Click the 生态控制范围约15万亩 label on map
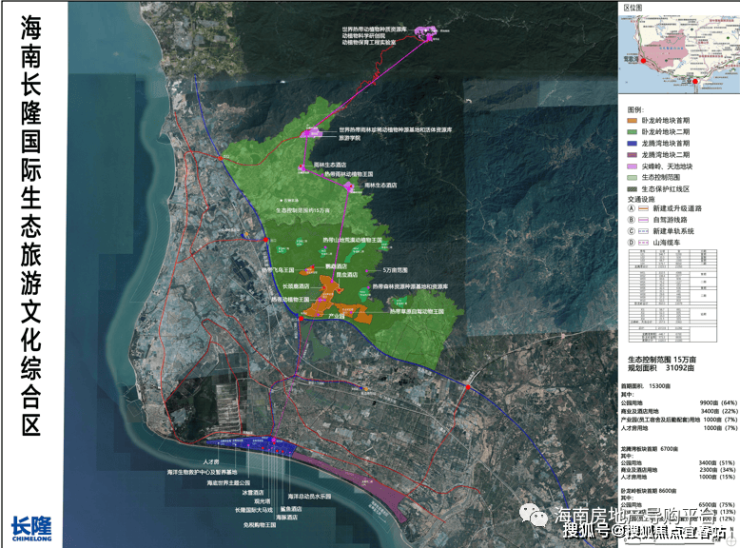740x548 pixels. (x=303, y=211)
